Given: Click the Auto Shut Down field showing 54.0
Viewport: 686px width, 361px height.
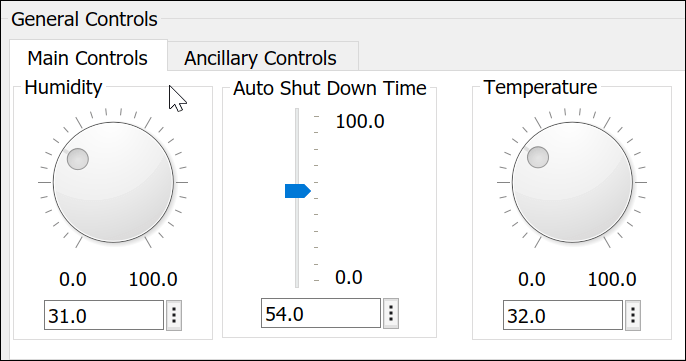Looking at the screenshot, I should [321, 313].
